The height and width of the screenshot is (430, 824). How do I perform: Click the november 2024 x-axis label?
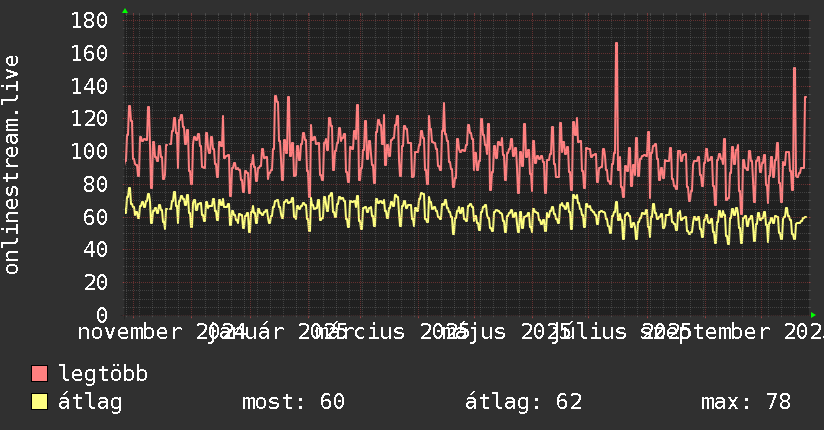pyautogui.click(x=162, y=332)
